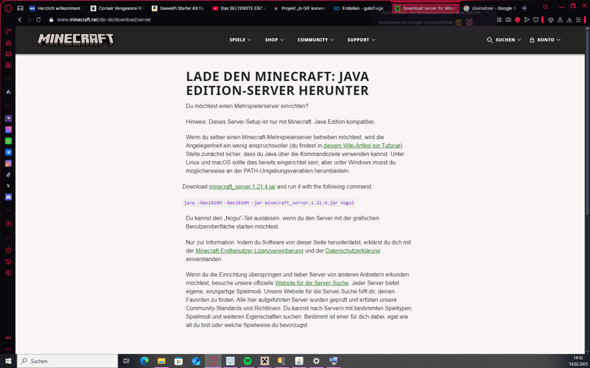
Task: Open the Opera menu logo button
Action: tap(8, 8)
